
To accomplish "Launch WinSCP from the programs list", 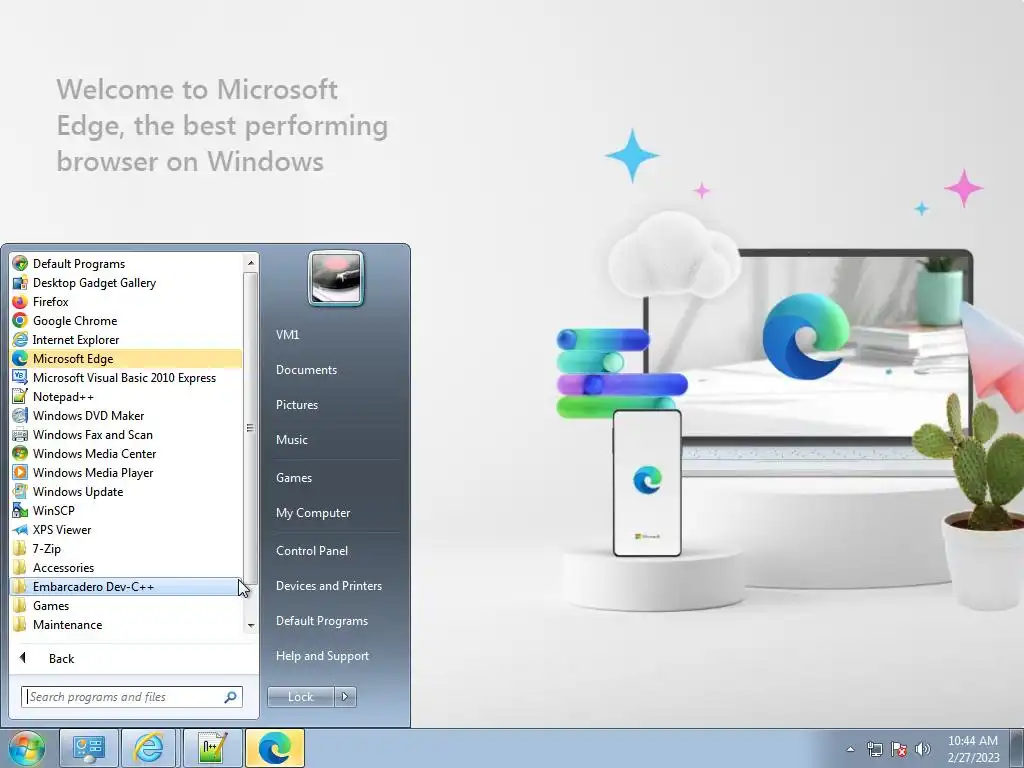I will (x=126, y=511).
